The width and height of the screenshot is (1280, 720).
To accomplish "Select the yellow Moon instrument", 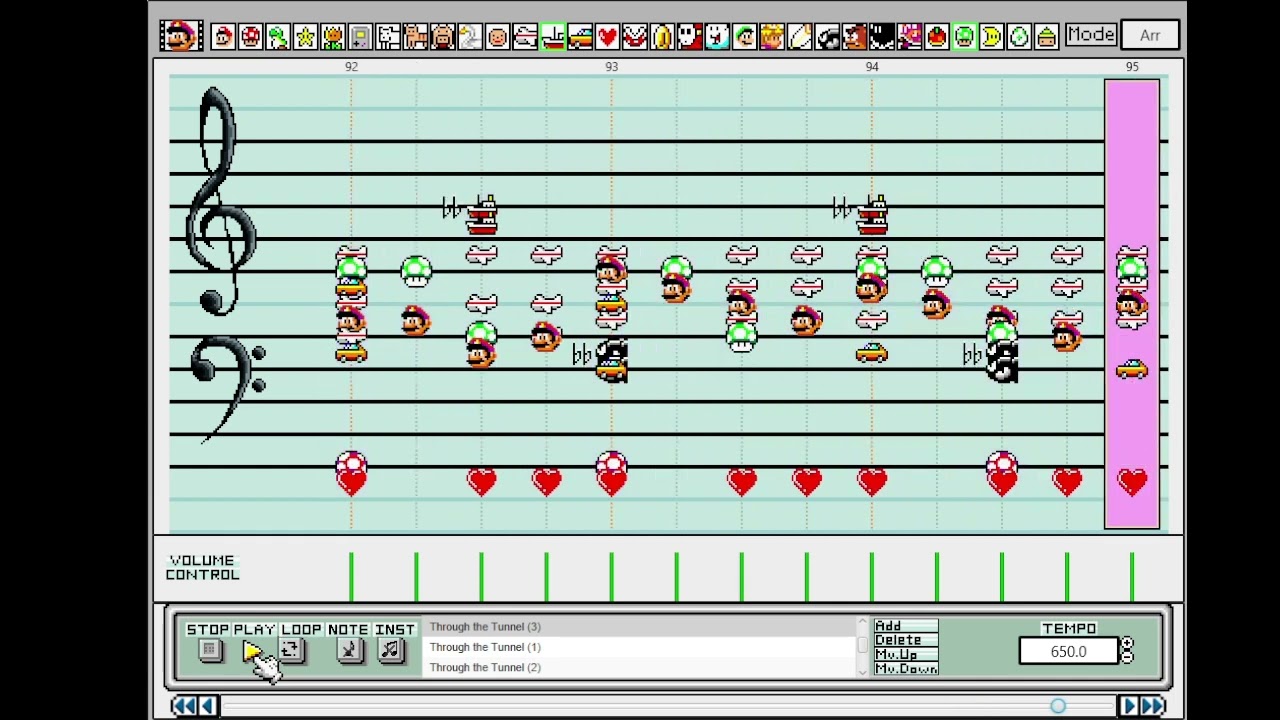I will coord(991,37).
